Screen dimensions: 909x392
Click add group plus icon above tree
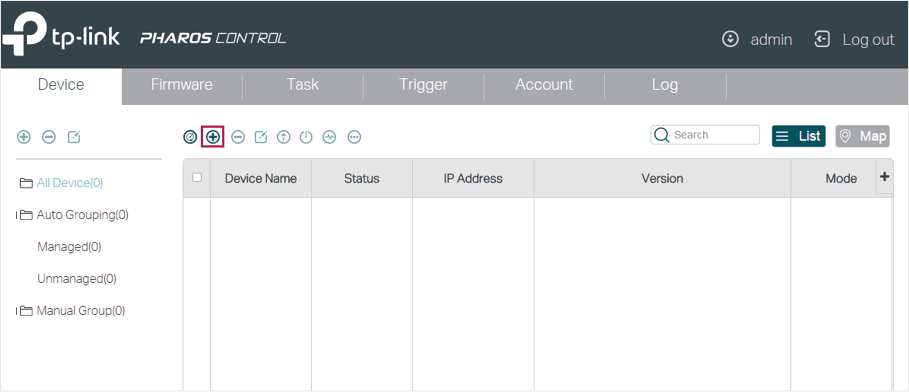[x=24, y=137]
